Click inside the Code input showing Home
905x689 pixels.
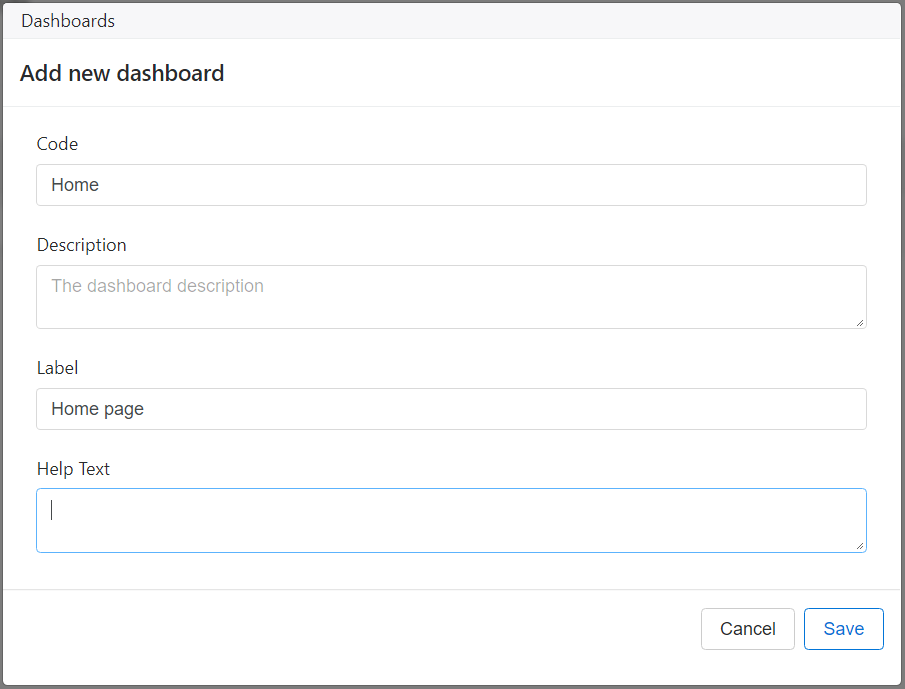pyautogui.click(x=450, y=185)
